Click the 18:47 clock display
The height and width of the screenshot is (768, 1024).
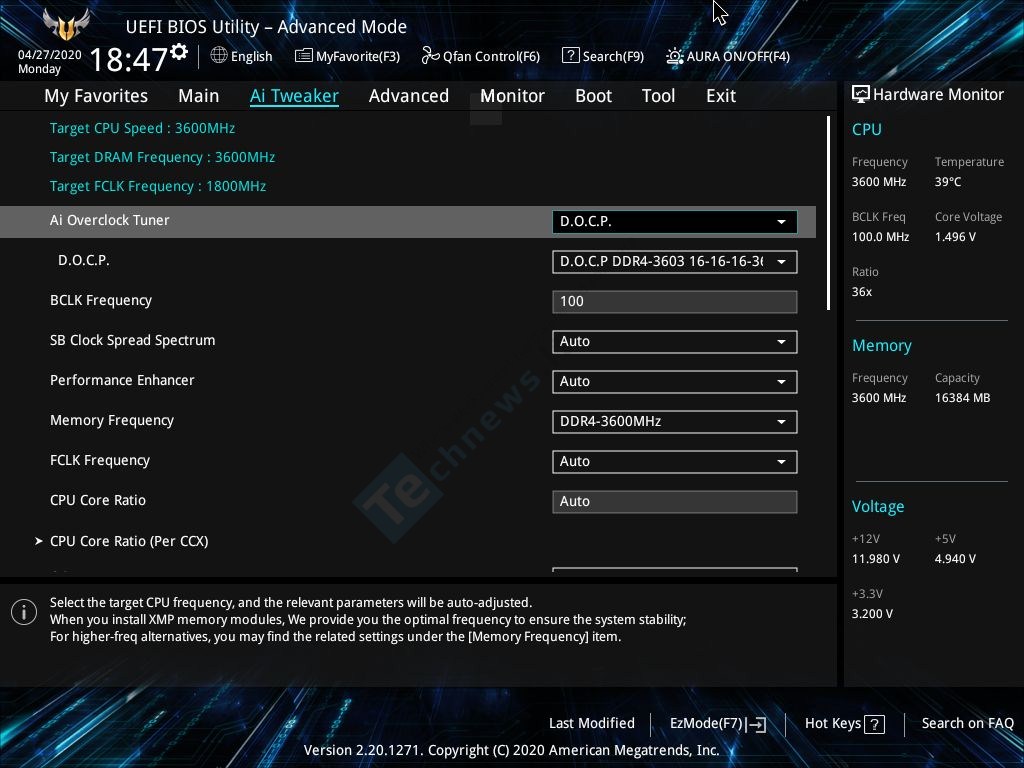tap(129, 60)
